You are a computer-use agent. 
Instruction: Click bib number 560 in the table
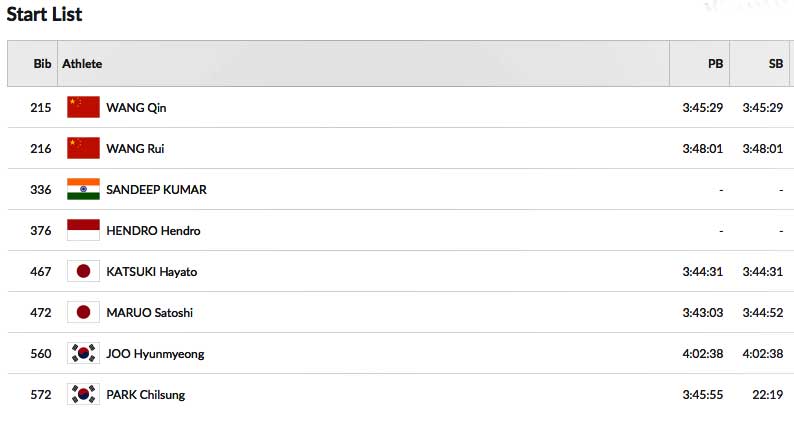click(40, 353)
